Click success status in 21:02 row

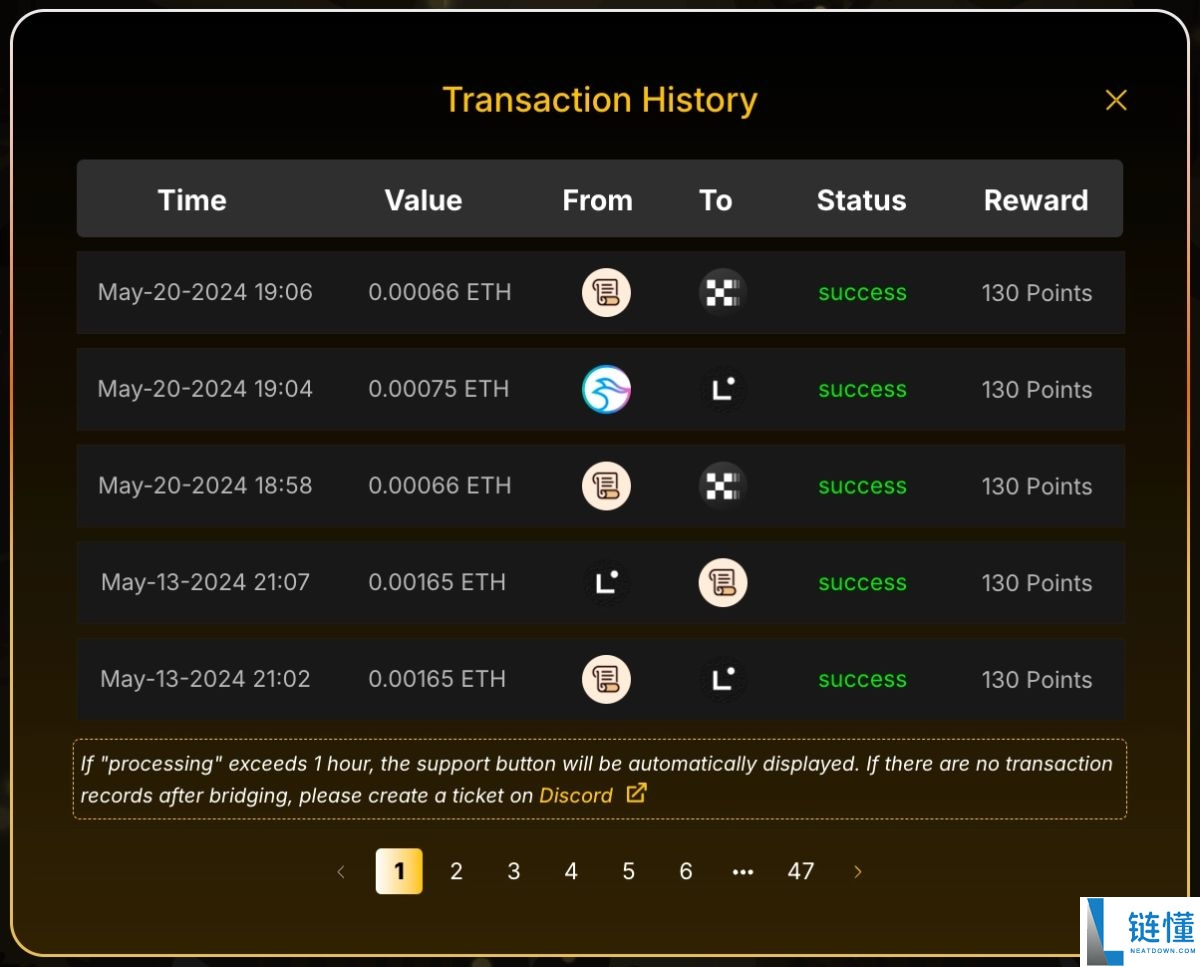click(x=862, y=680)
